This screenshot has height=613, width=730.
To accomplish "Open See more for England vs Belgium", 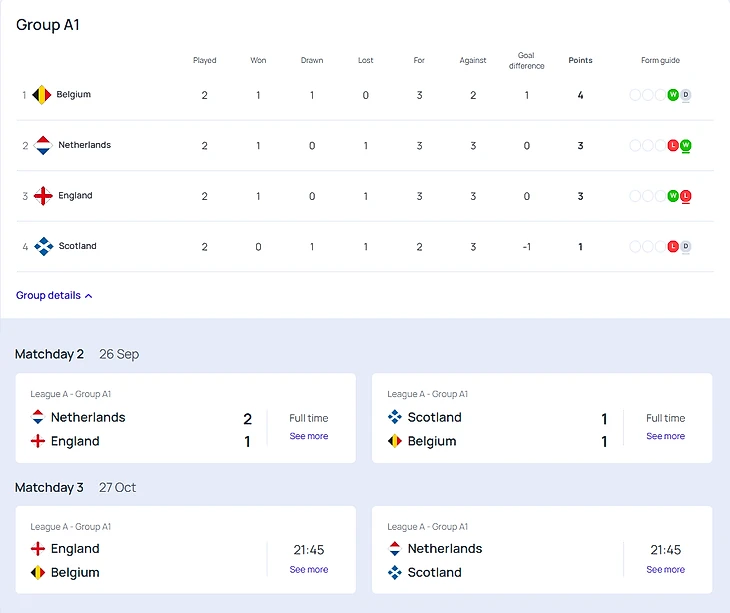I will pos(308,570).
